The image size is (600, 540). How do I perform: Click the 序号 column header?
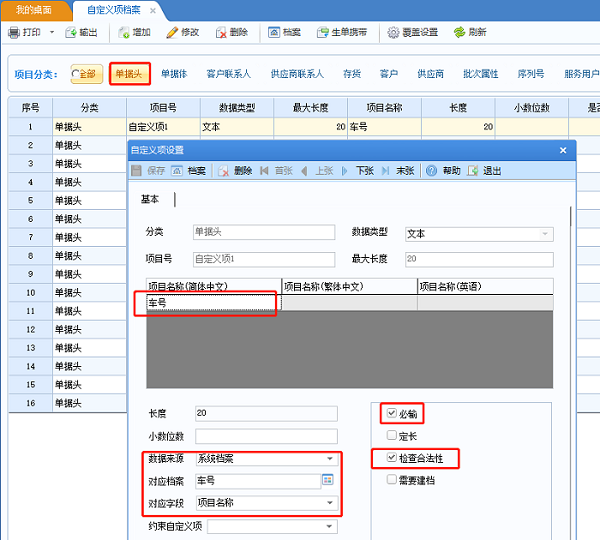[30, 108]
